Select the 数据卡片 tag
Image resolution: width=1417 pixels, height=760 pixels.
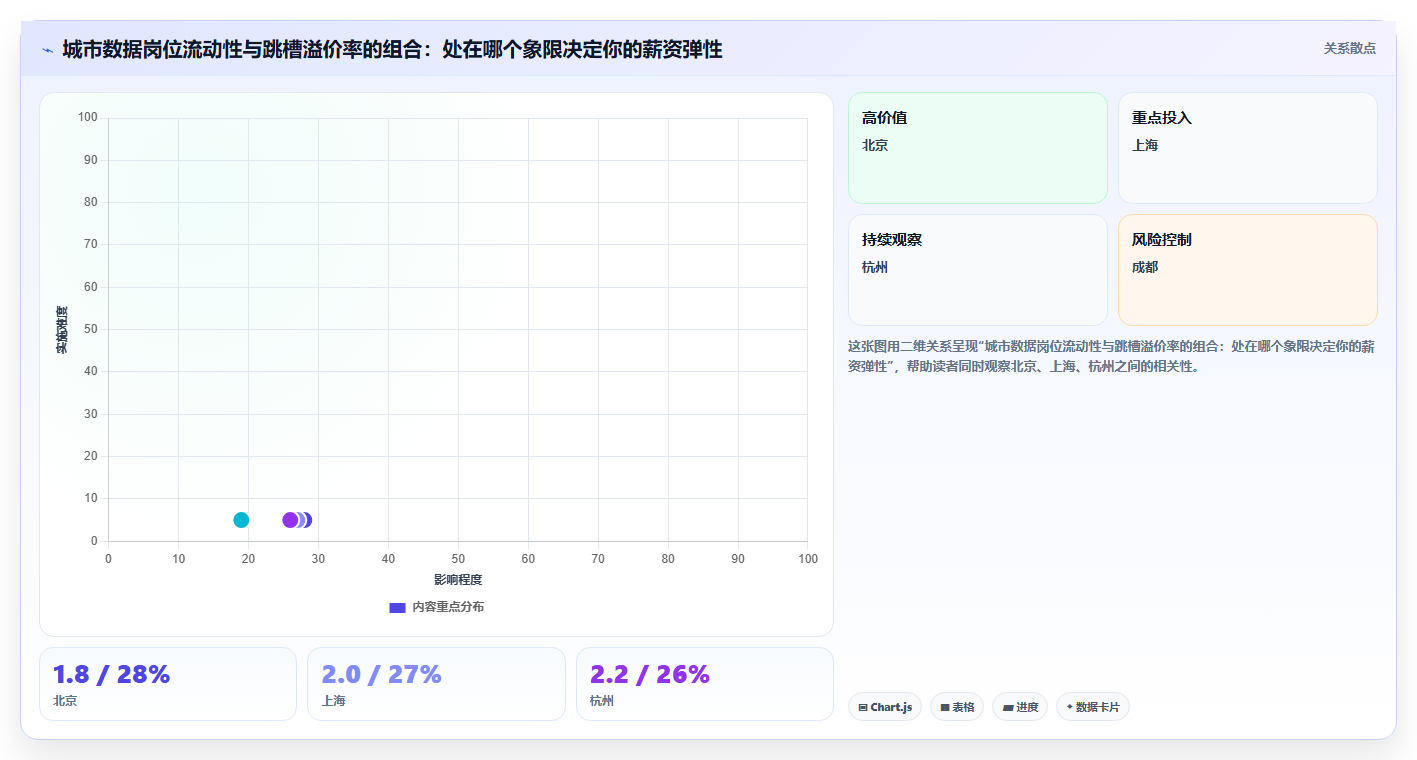click(1093, 707)
